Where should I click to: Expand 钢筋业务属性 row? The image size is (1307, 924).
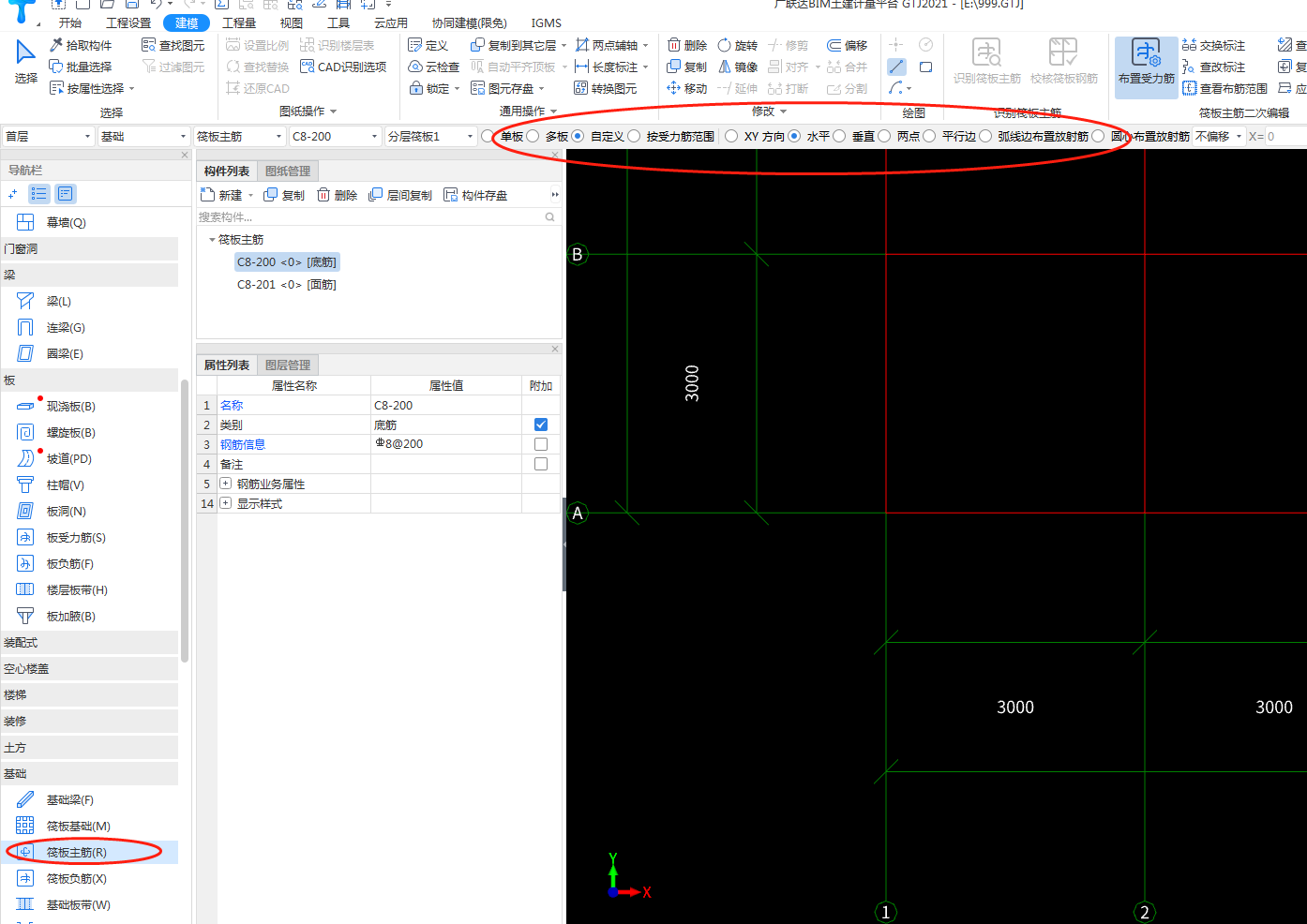225,484
